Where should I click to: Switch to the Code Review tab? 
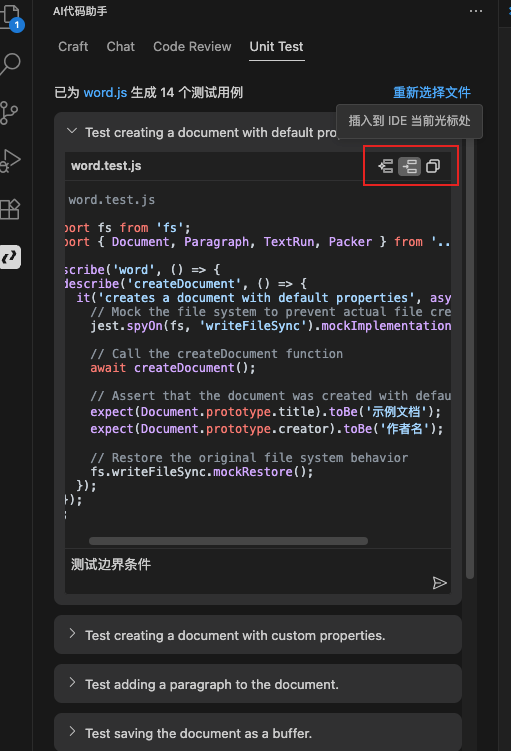pos(192,46)
